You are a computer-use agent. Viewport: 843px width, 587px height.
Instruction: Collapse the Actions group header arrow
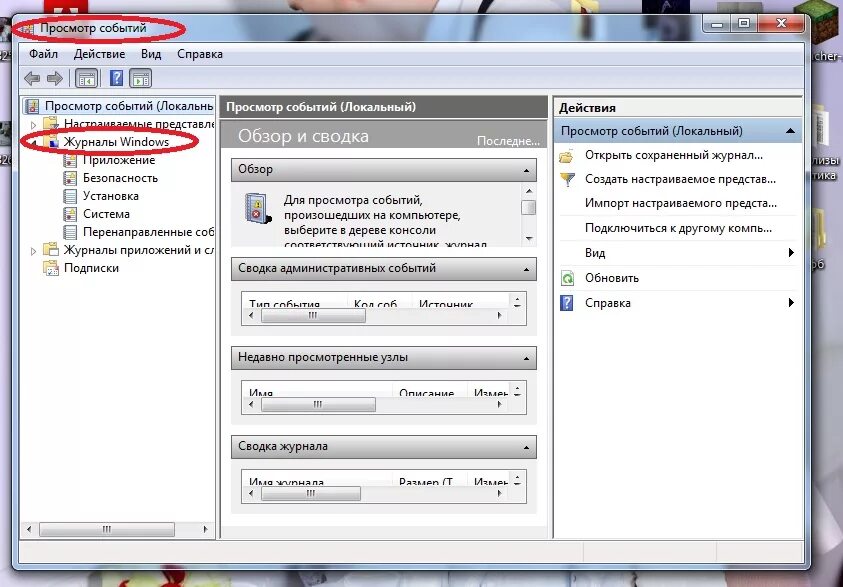click(x=790, y=131)
